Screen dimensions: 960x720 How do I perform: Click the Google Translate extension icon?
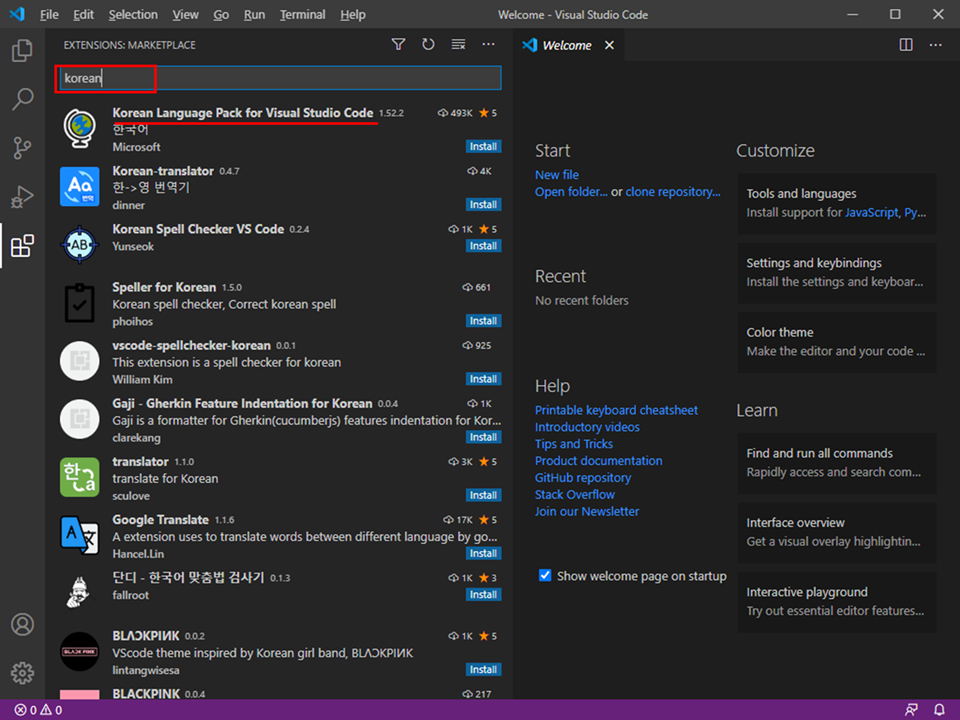click(x=80, y=535)
